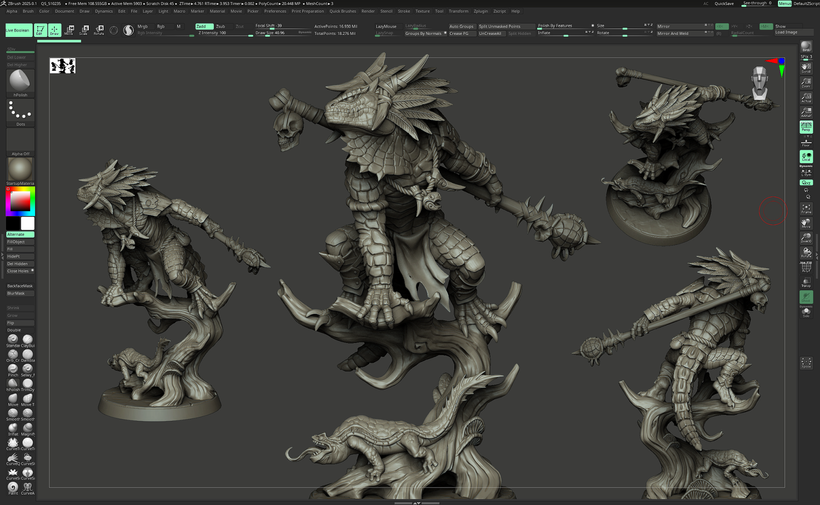Adjust the Z Intensity slider
This screenshot has height=505, width=820.
(224, 33)
